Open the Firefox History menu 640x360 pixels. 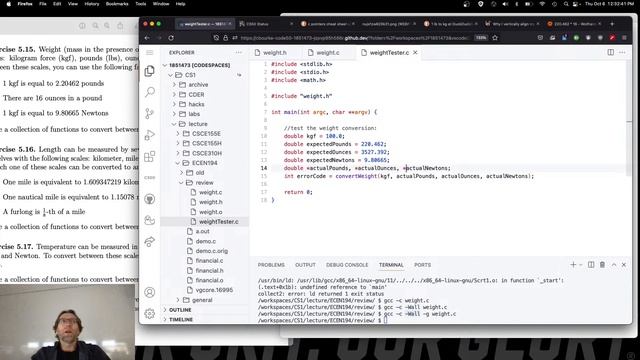tap(91, 4)
